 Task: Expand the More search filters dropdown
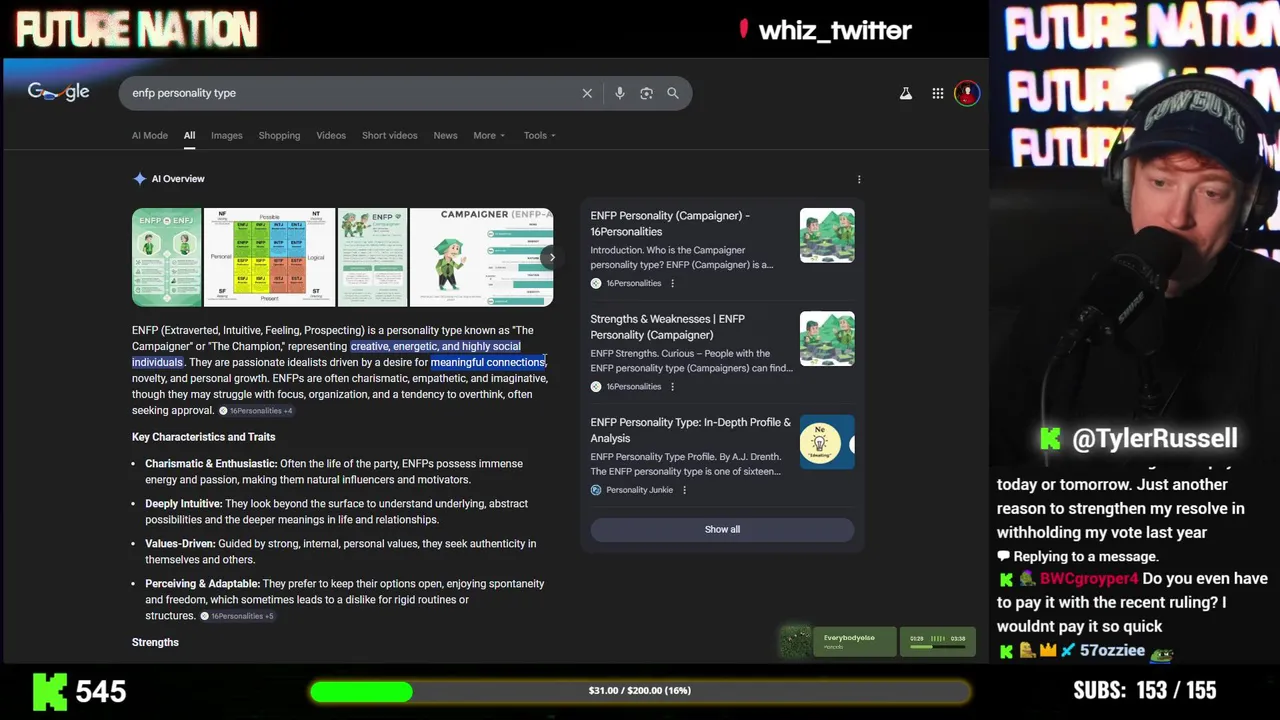click(x=489, y=135)
